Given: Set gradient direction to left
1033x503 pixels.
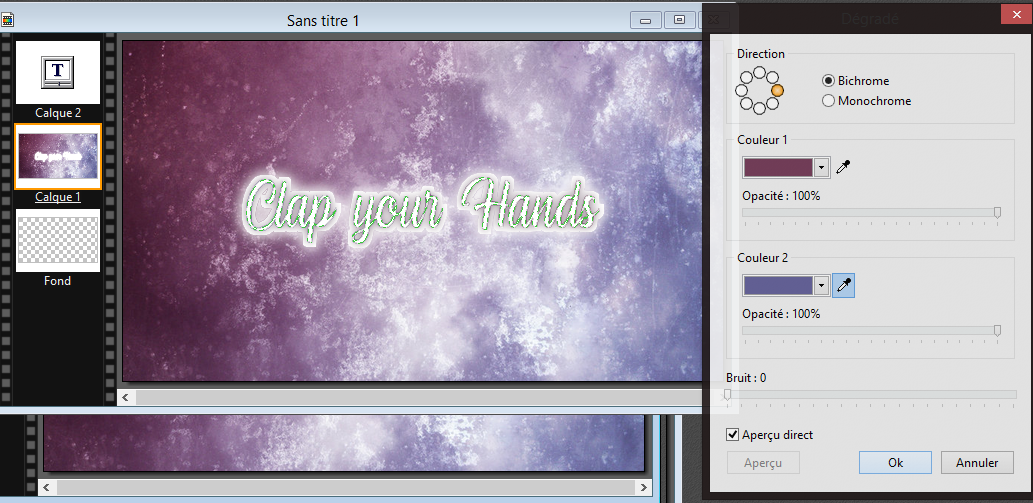Looking at the screenshot, I should [x=741, y=90].
